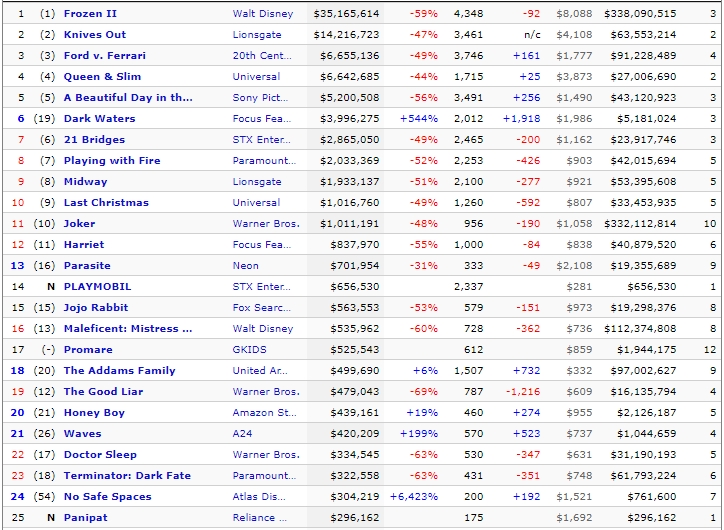Open the Harriet movie link

84,245
